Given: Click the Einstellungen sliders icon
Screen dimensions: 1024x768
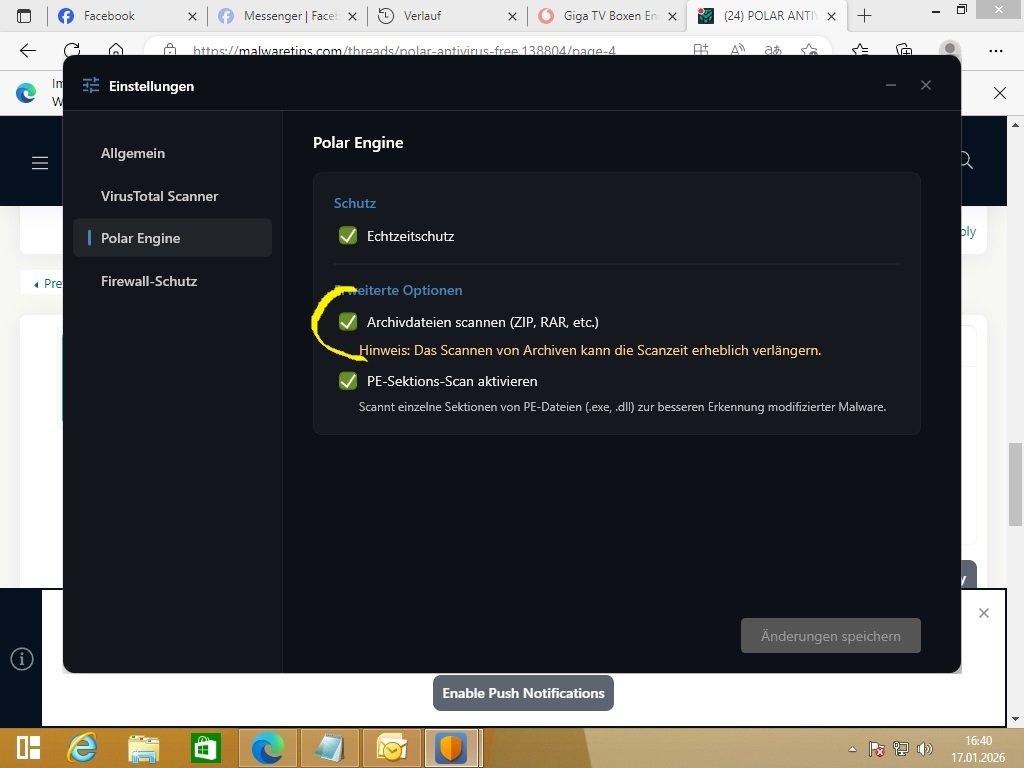Looking at the screenshot, I should point(91,86).
